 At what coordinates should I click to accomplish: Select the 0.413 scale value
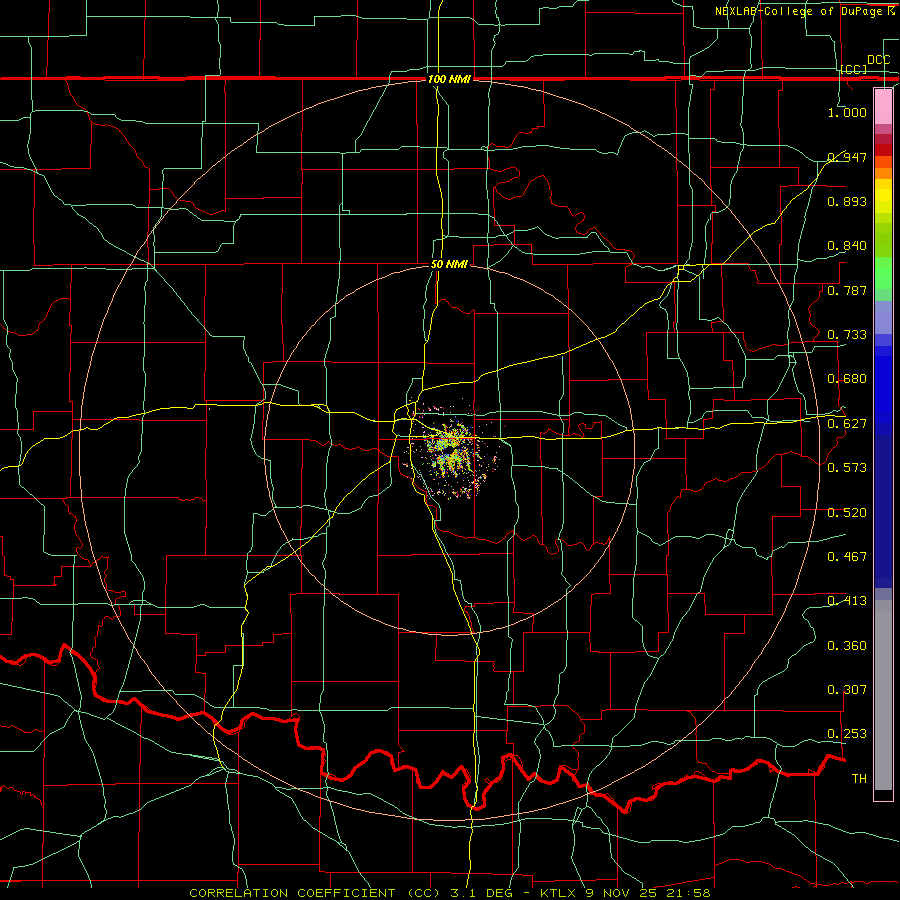tap(847, 601)
